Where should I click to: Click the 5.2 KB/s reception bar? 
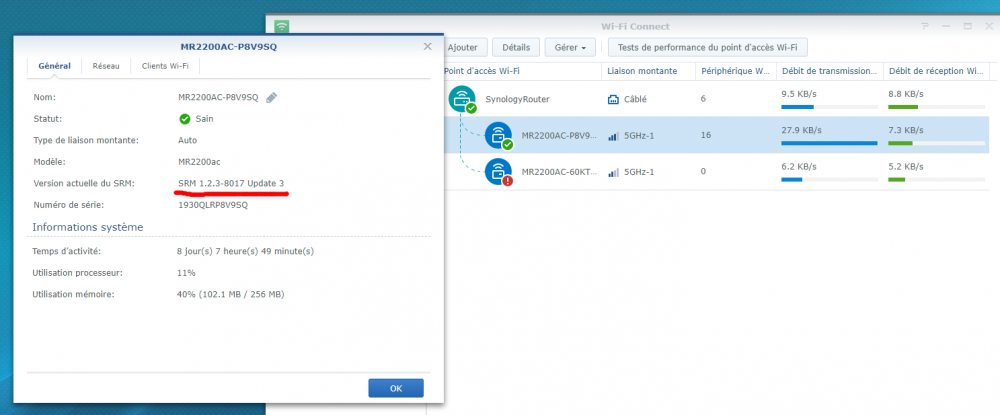pos(936,179)
